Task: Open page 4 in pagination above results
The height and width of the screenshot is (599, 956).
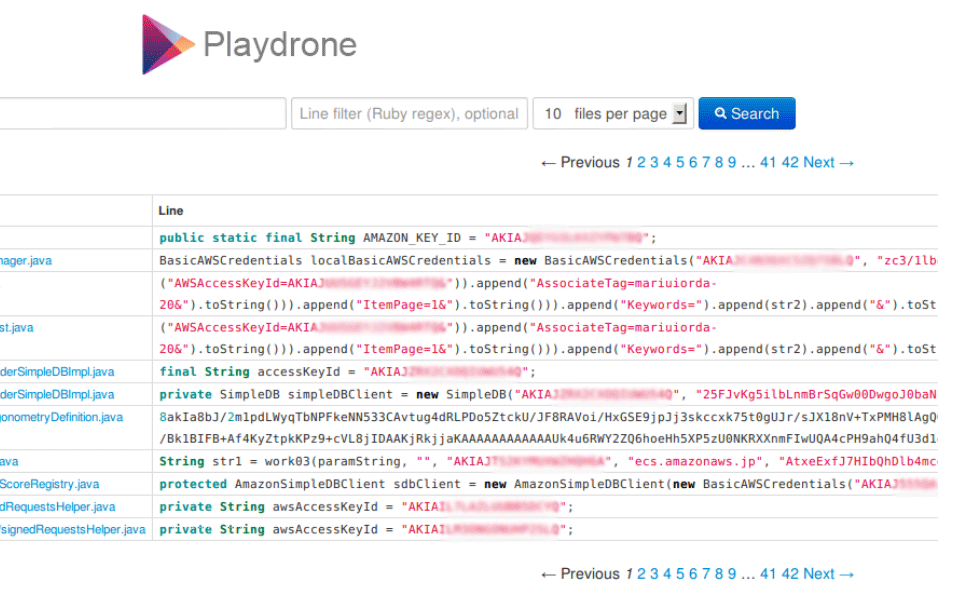Action: click(x=667, y=163)
